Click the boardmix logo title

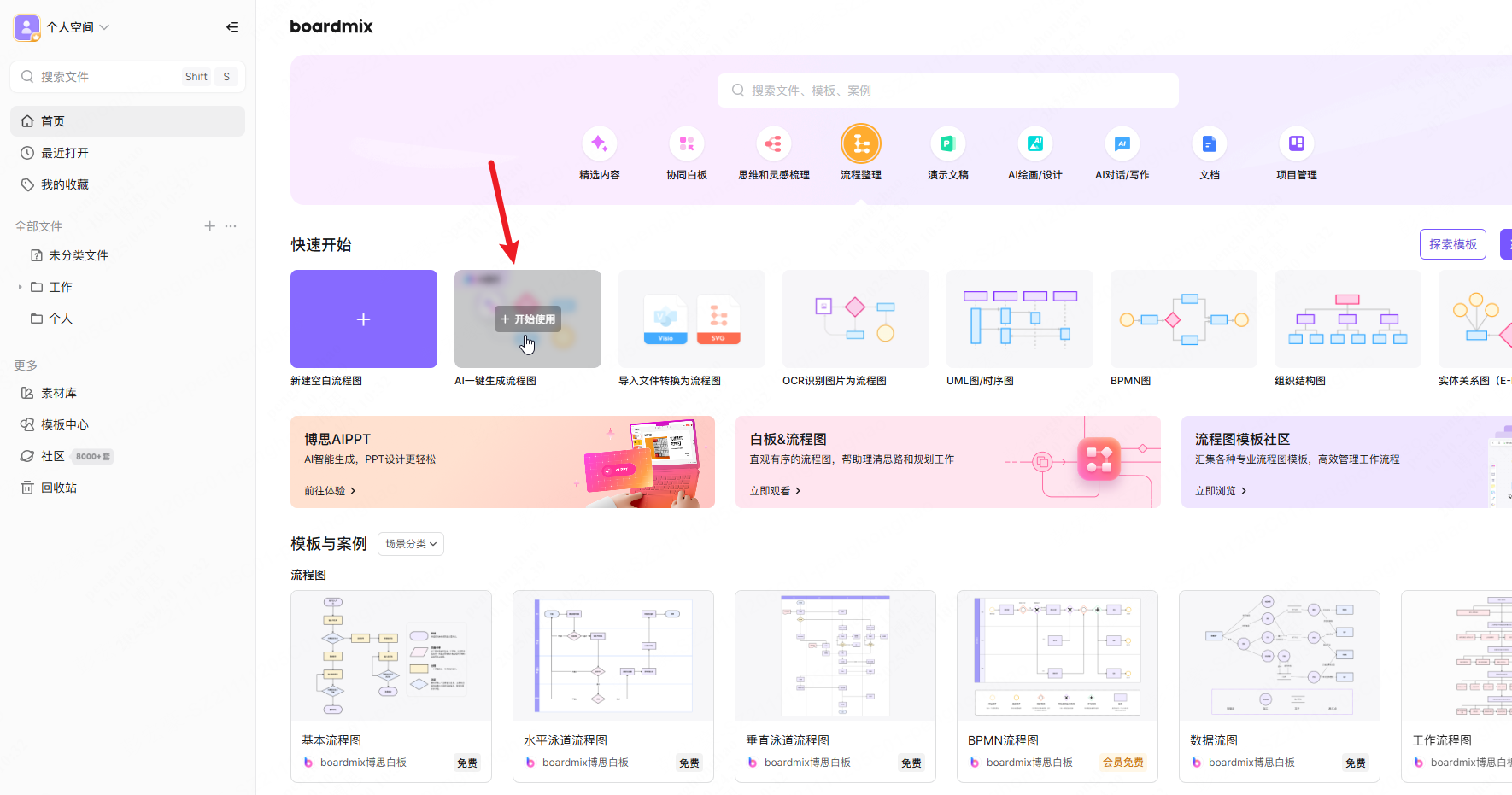click(x=331, y=26)
